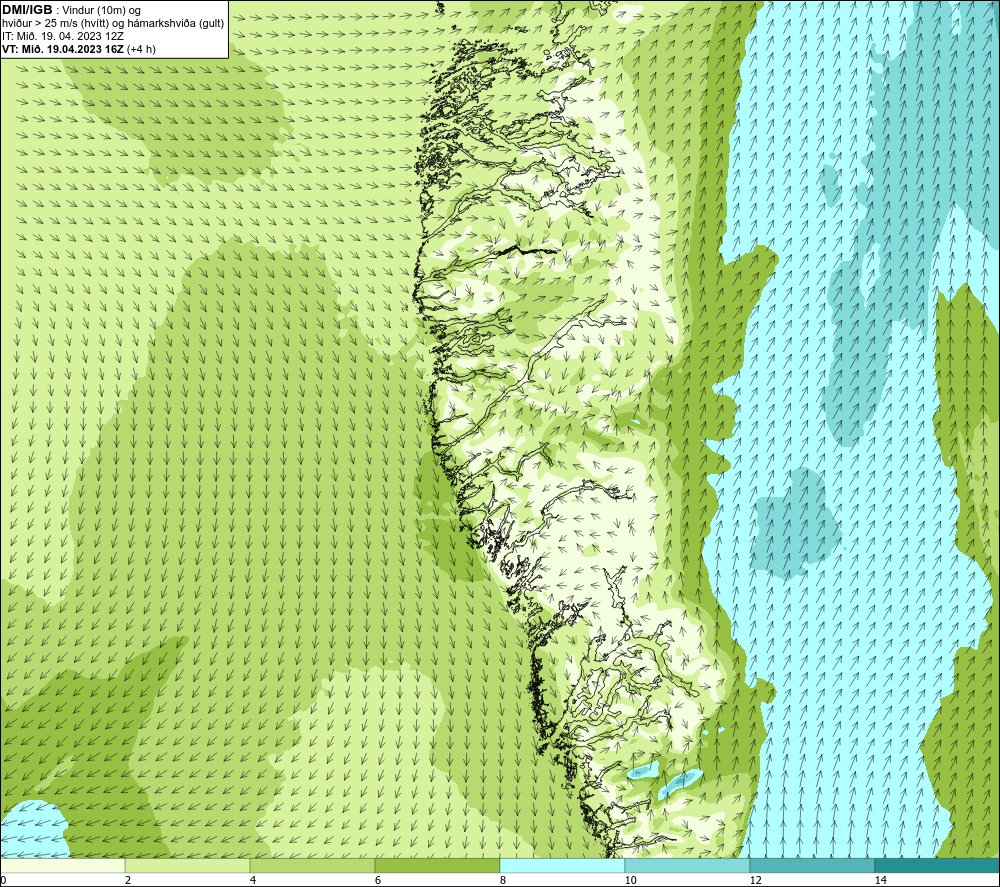Image resolution: width=1000 pixels, height=887 pixels.
Task: Click the "4" label on the wind scale
Action: 253,881
